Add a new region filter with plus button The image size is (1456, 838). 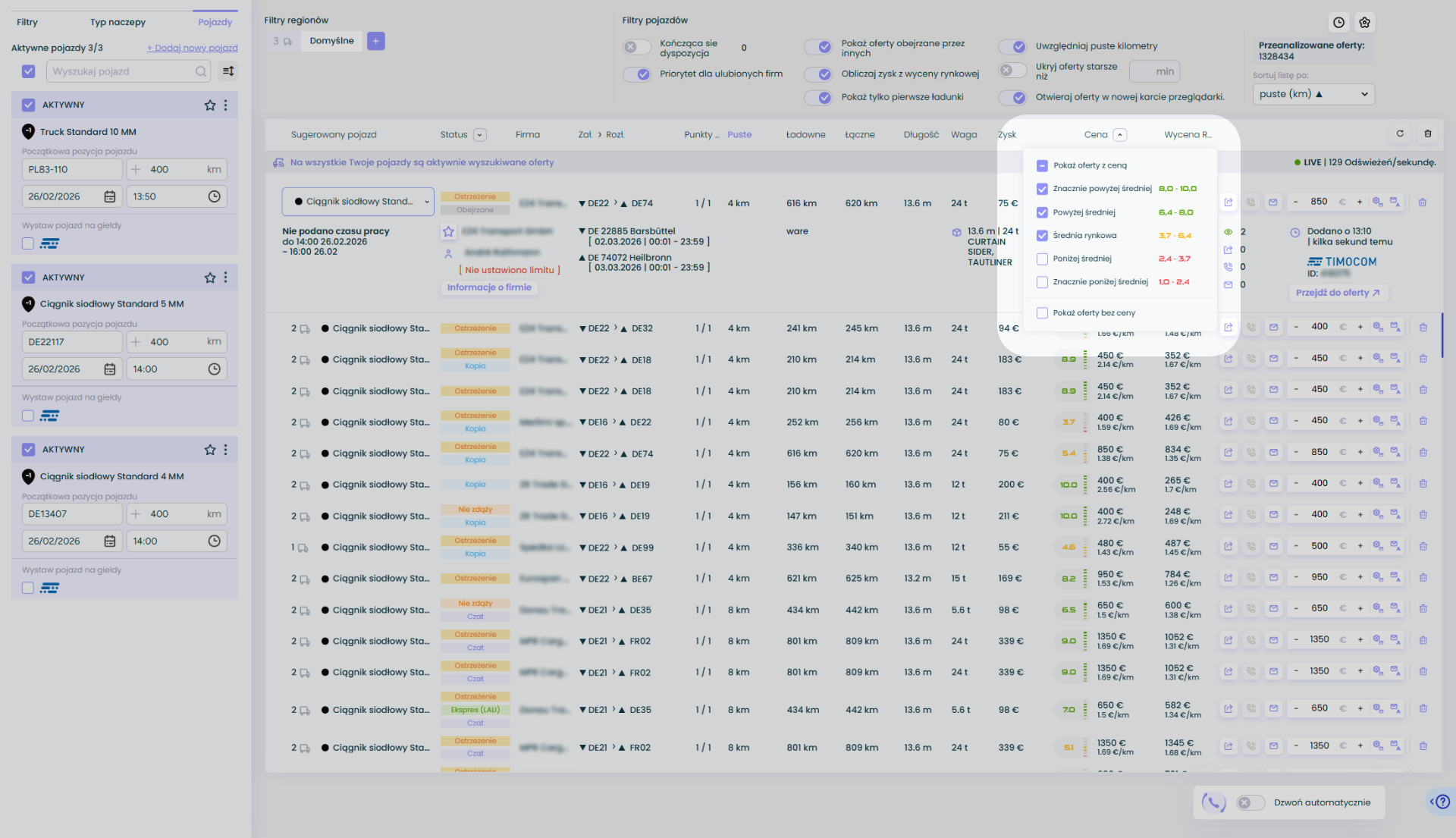[x=375, y=41]
